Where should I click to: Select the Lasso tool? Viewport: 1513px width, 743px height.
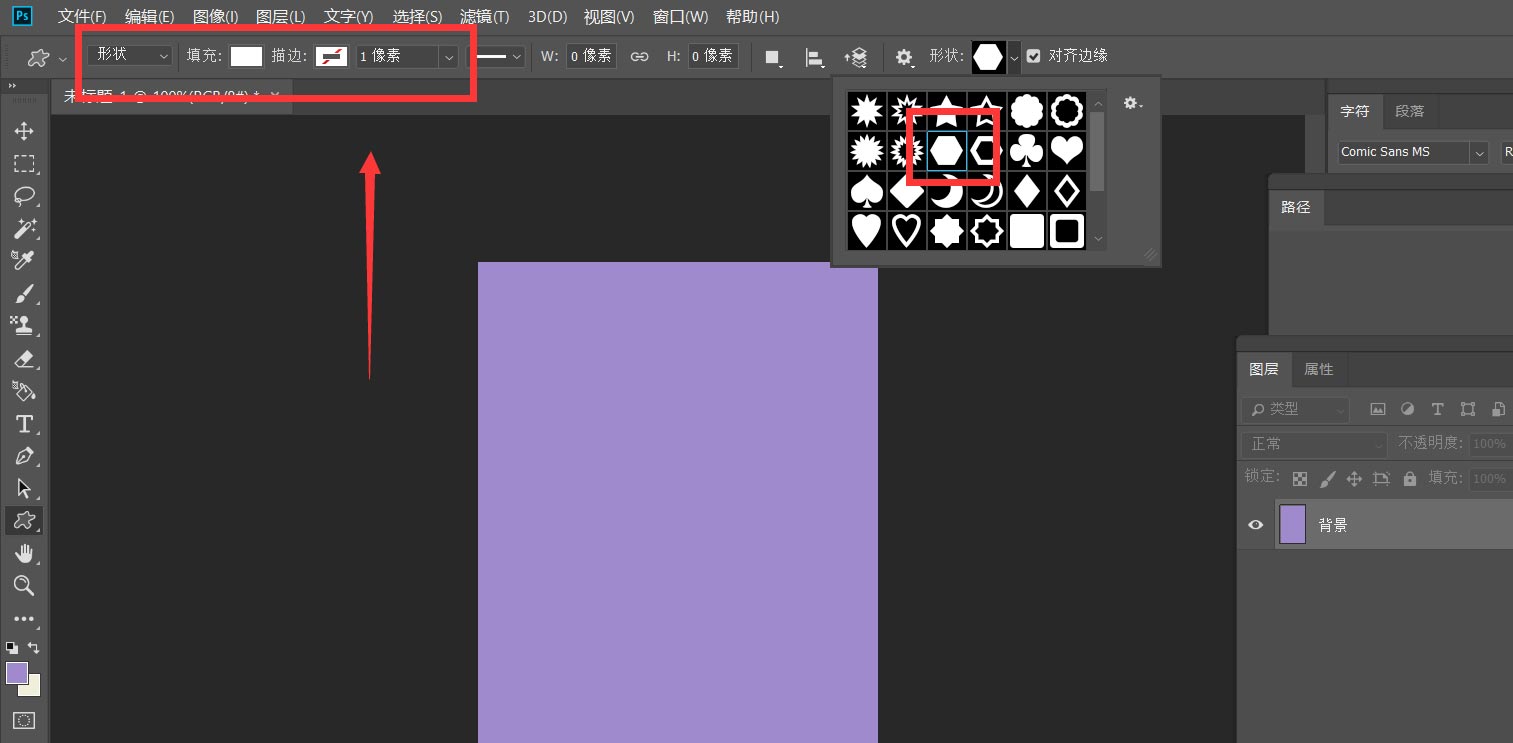click(24, 196)
